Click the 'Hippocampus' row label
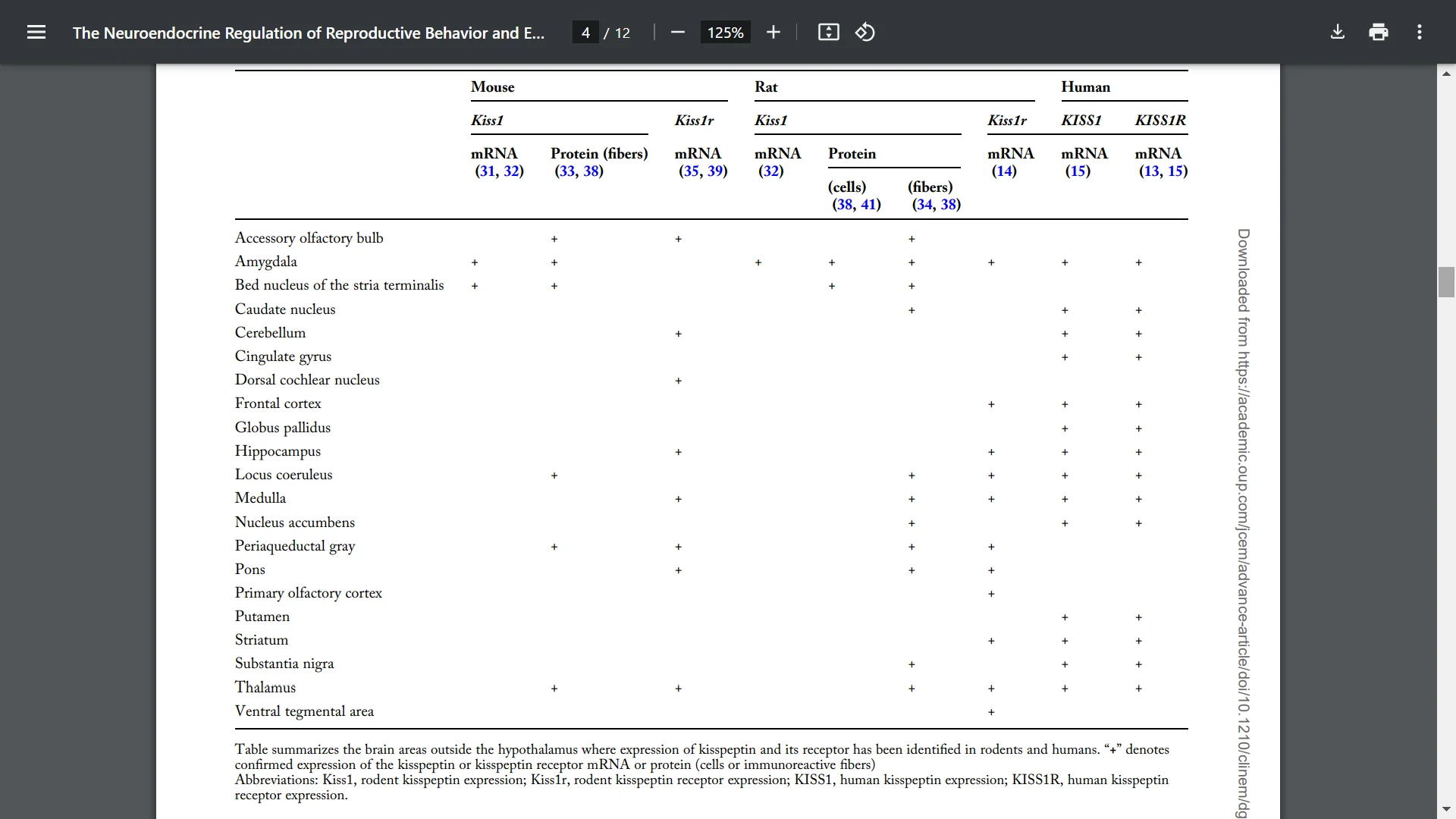Image resolution: width=1456 pixels, height=819 pixels. point(278,451)
